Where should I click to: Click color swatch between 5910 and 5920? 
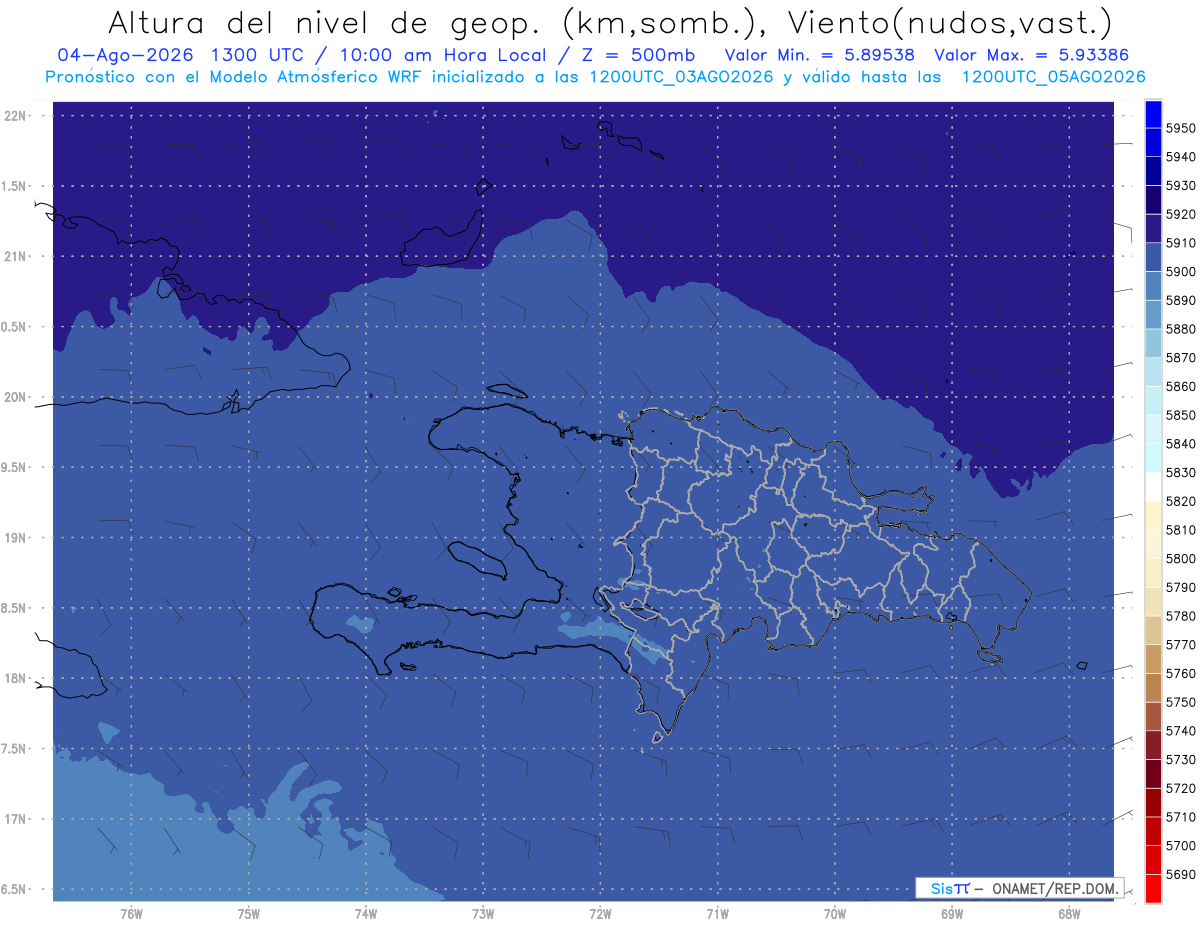click(x=1153, y=229)
